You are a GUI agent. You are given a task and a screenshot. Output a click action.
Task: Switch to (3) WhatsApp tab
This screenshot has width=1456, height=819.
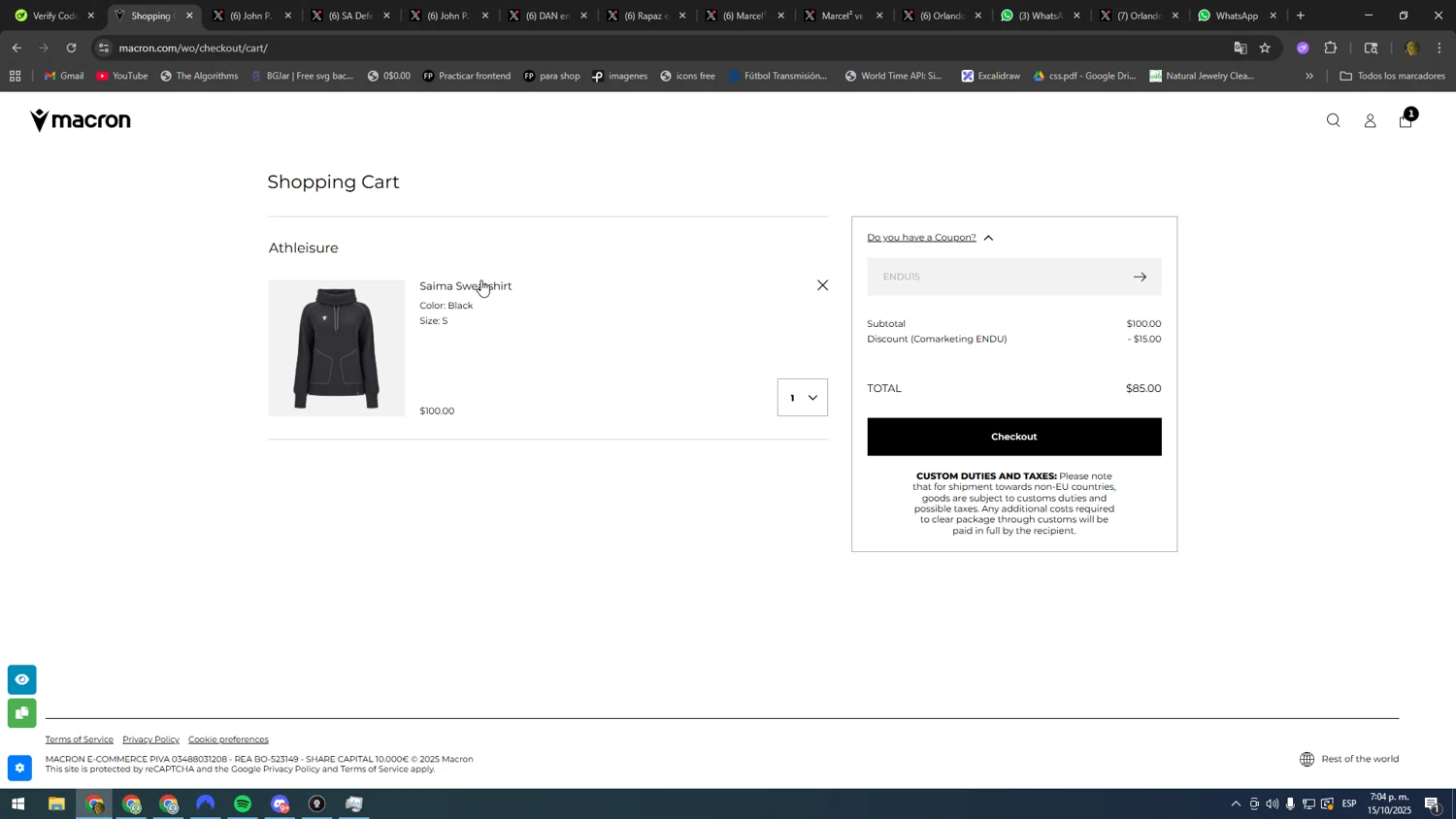tap(1041, 16)
